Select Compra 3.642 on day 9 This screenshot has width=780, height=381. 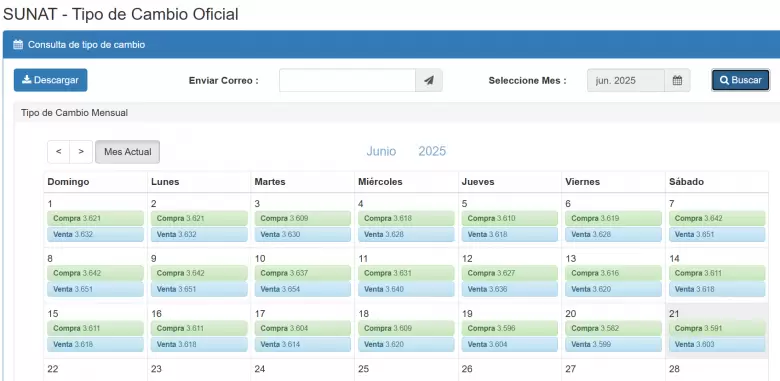199,273
